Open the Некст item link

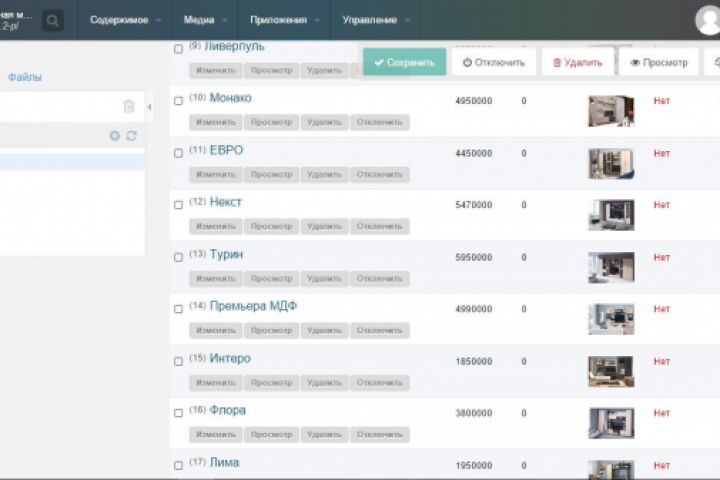(225, 202)
